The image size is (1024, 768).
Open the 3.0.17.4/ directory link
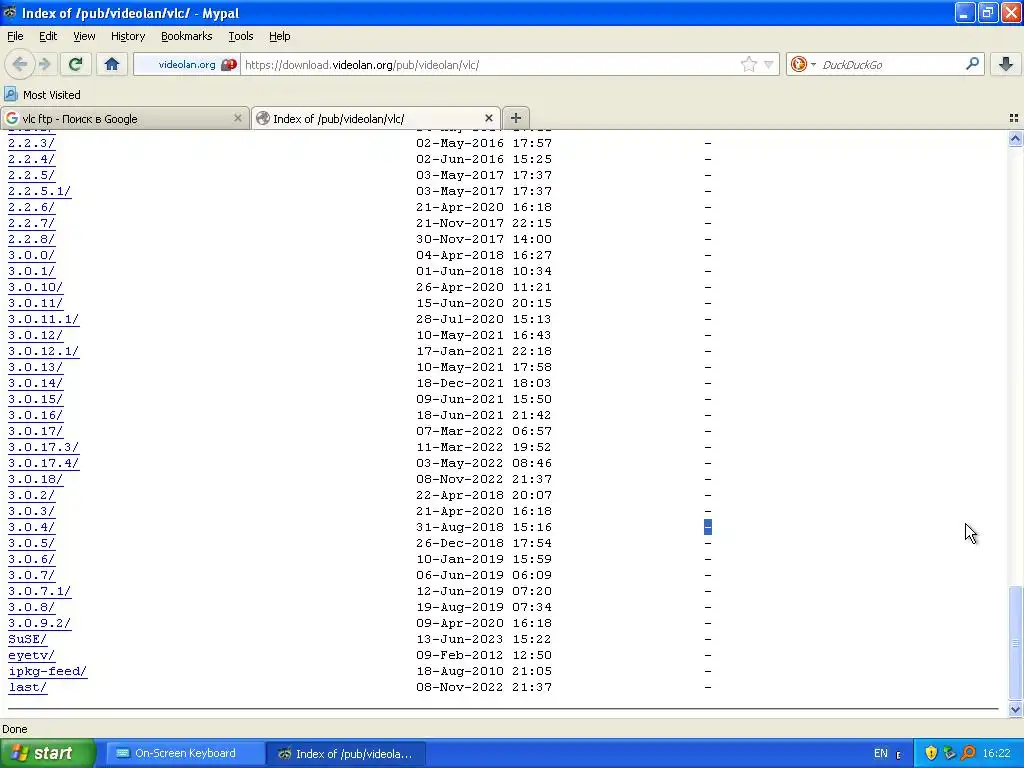43,463
